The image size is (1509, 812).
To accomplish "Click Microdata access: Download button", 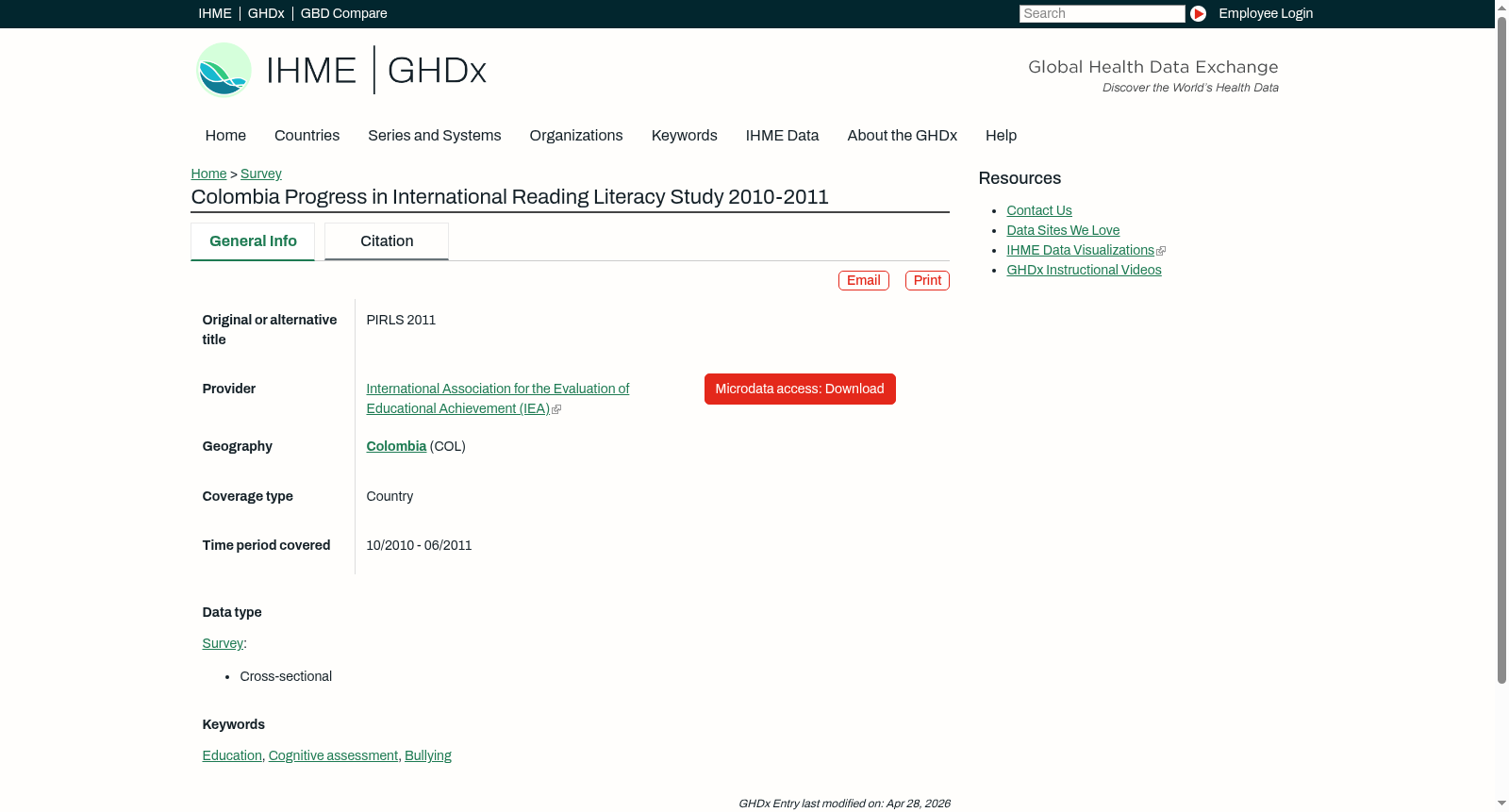I will click(800, 389).
